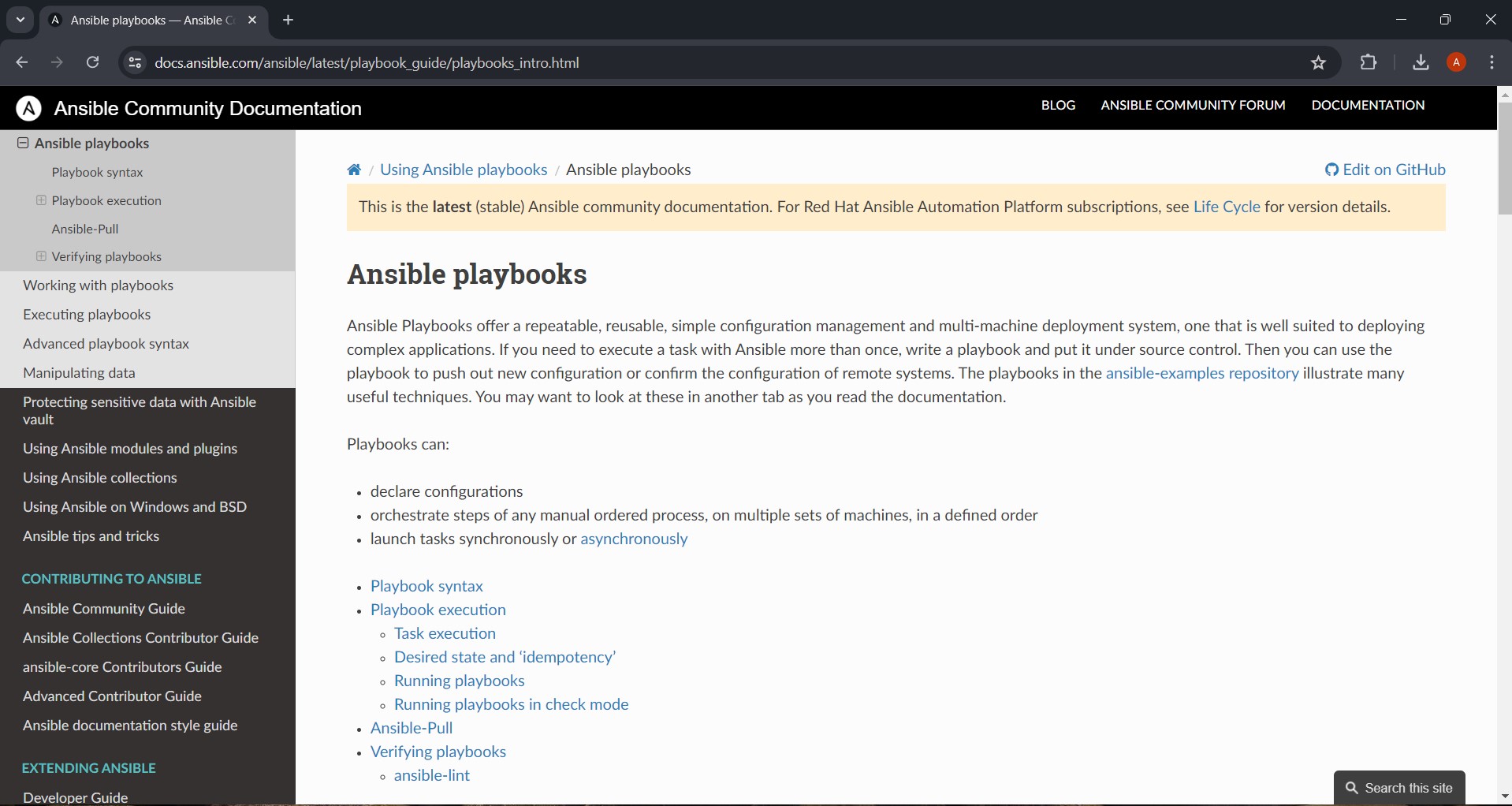Open the ansible-examples repository link
1512x806 pixels.
tap(1202, 374)
